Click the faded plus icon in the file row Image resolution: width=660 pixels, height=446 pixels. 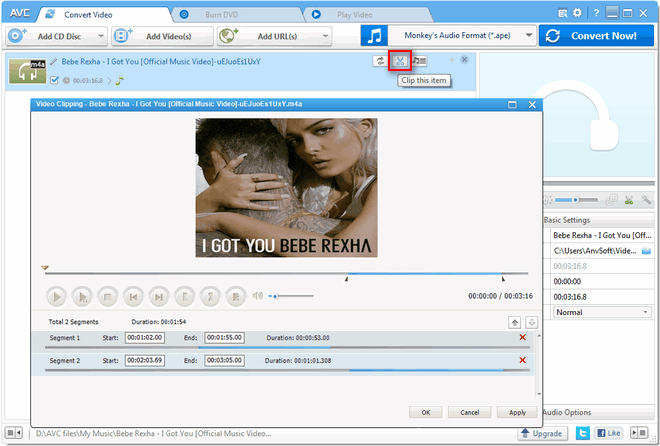452,60
